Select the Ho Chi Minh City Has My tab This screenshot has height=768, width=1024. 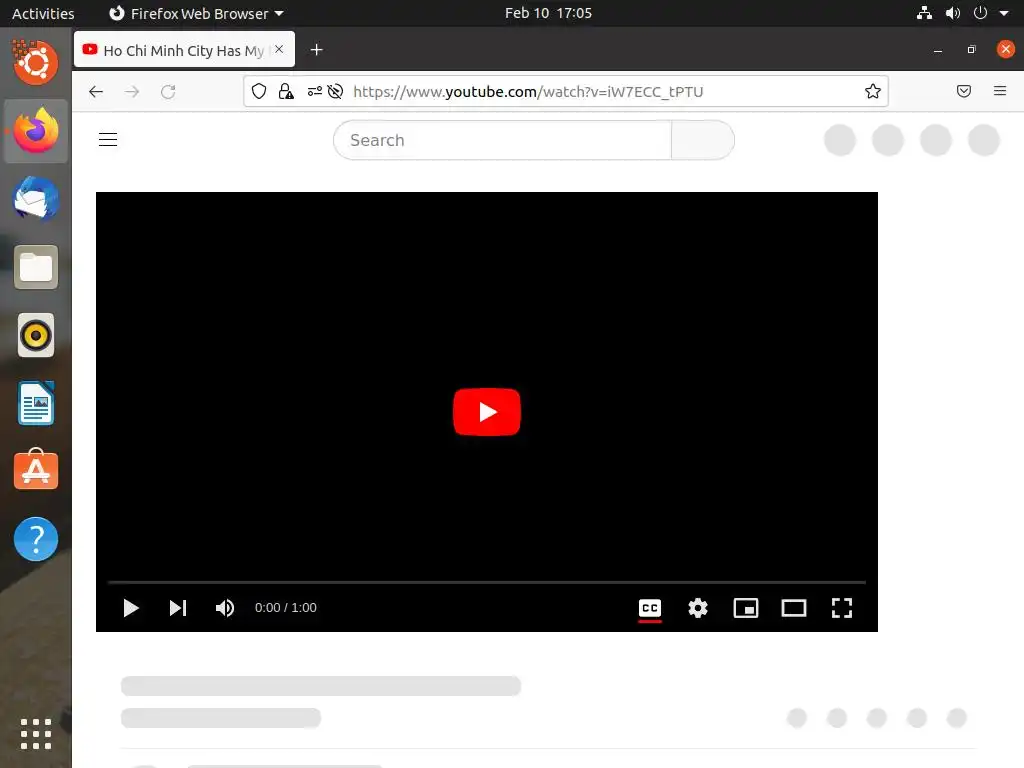click(x=184, y=50)
